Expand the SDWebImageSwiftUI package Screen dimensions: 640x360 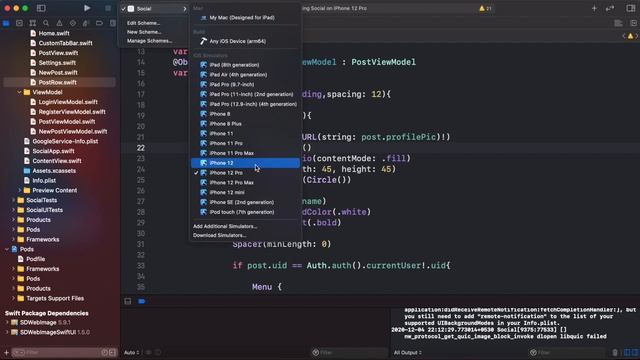[x=7, y=332]
